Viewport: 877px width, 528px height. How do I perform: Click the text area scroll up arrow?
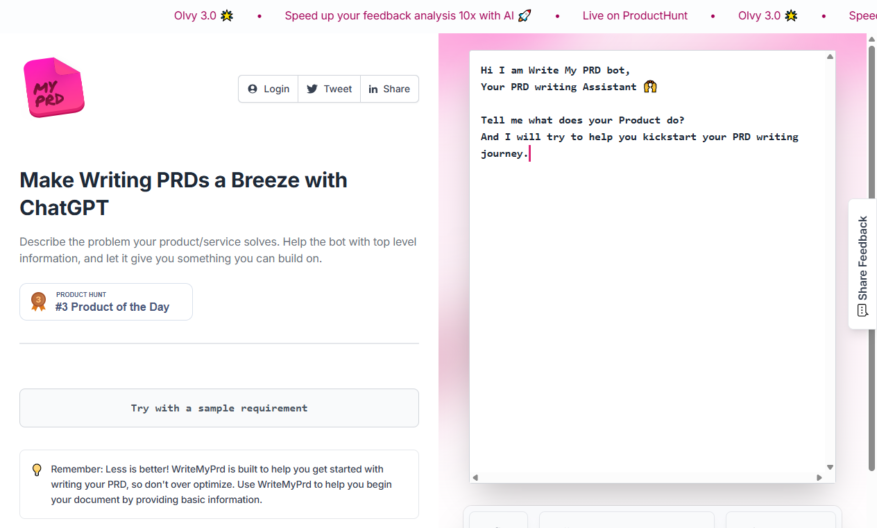(830, 56)
